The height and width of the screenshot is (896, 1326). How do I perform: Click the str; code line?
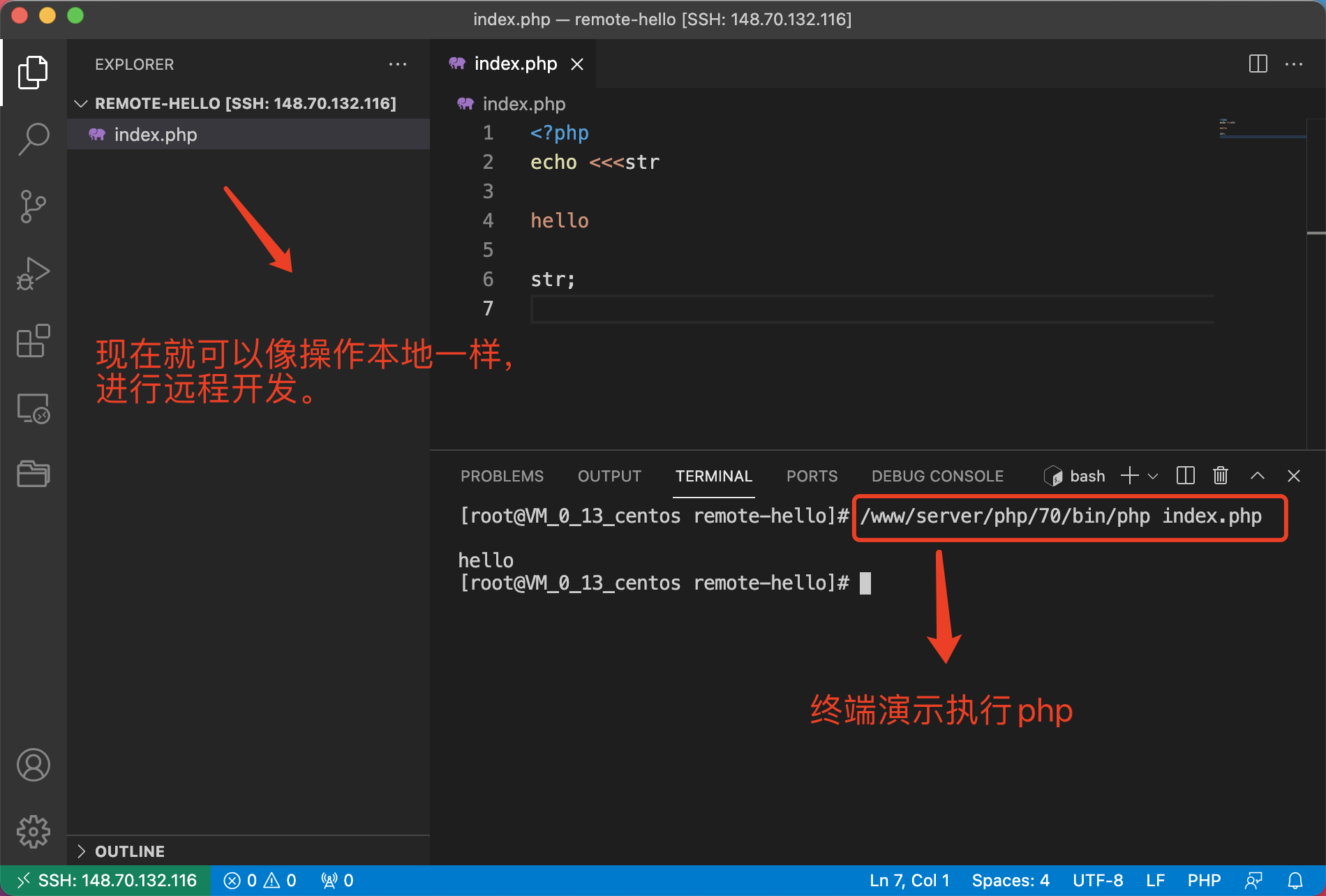point(553,279)
